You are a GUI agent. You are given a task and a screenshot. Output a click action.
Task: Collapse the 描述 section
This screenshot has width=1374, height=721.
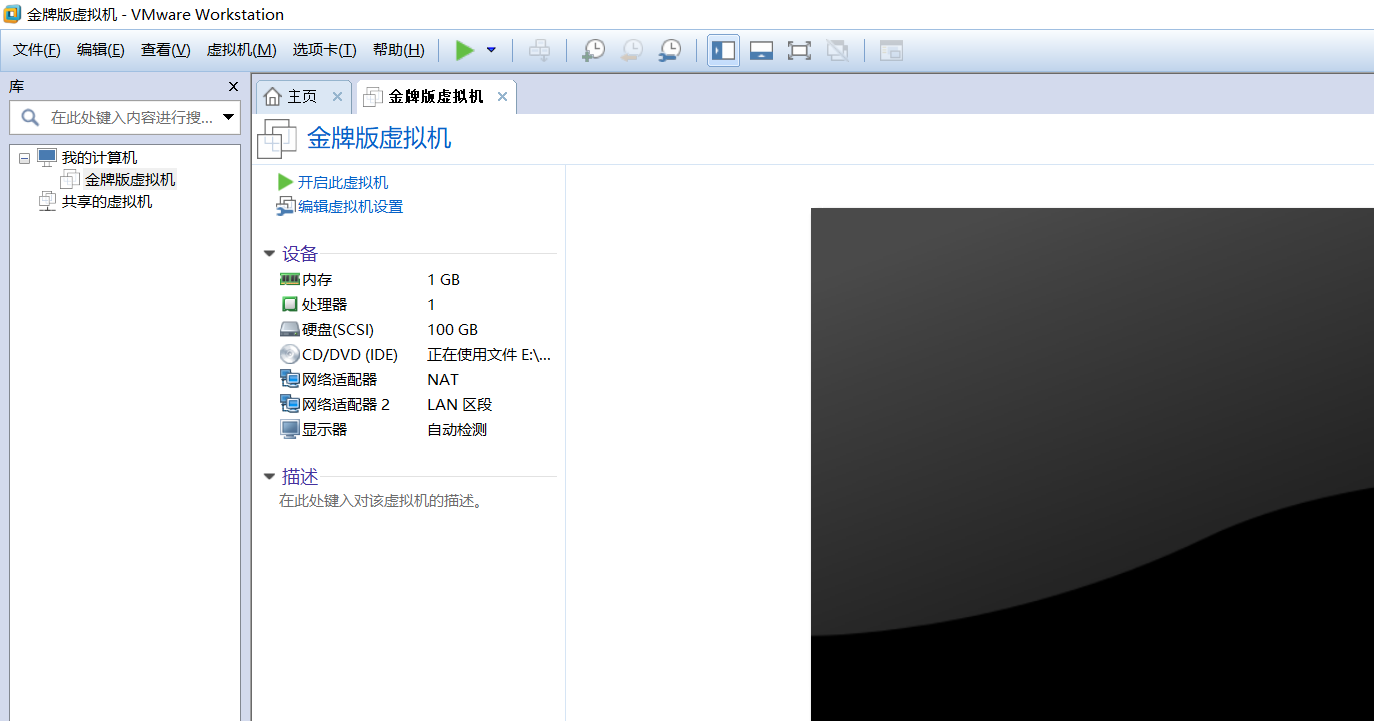[269, 477]
